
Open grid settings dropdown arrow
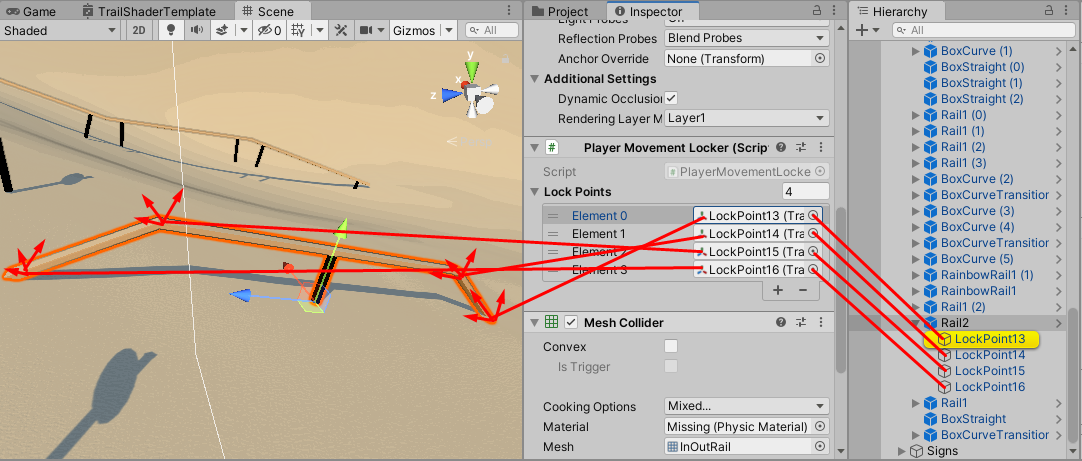319,30
